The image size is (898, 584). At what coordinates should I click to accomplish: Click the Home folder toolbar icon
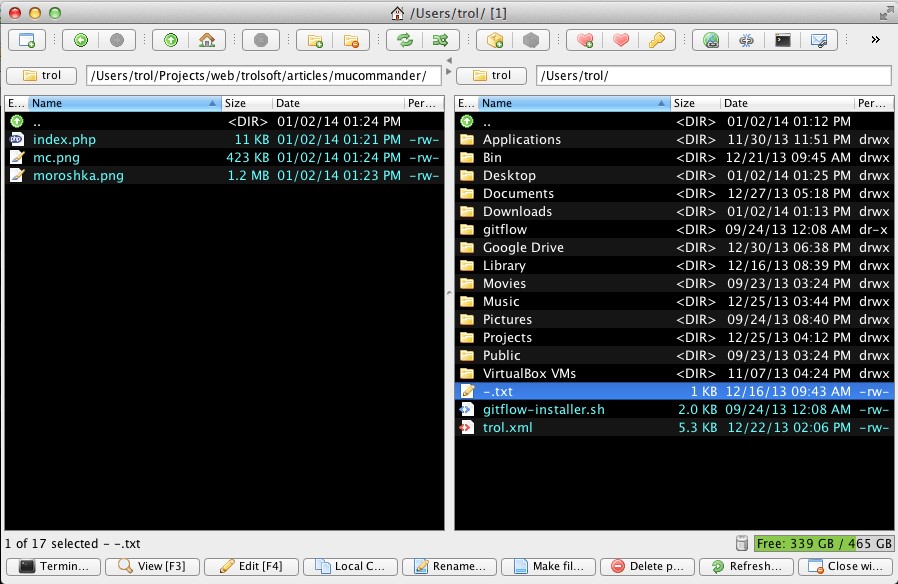click(x=206, y=40)
